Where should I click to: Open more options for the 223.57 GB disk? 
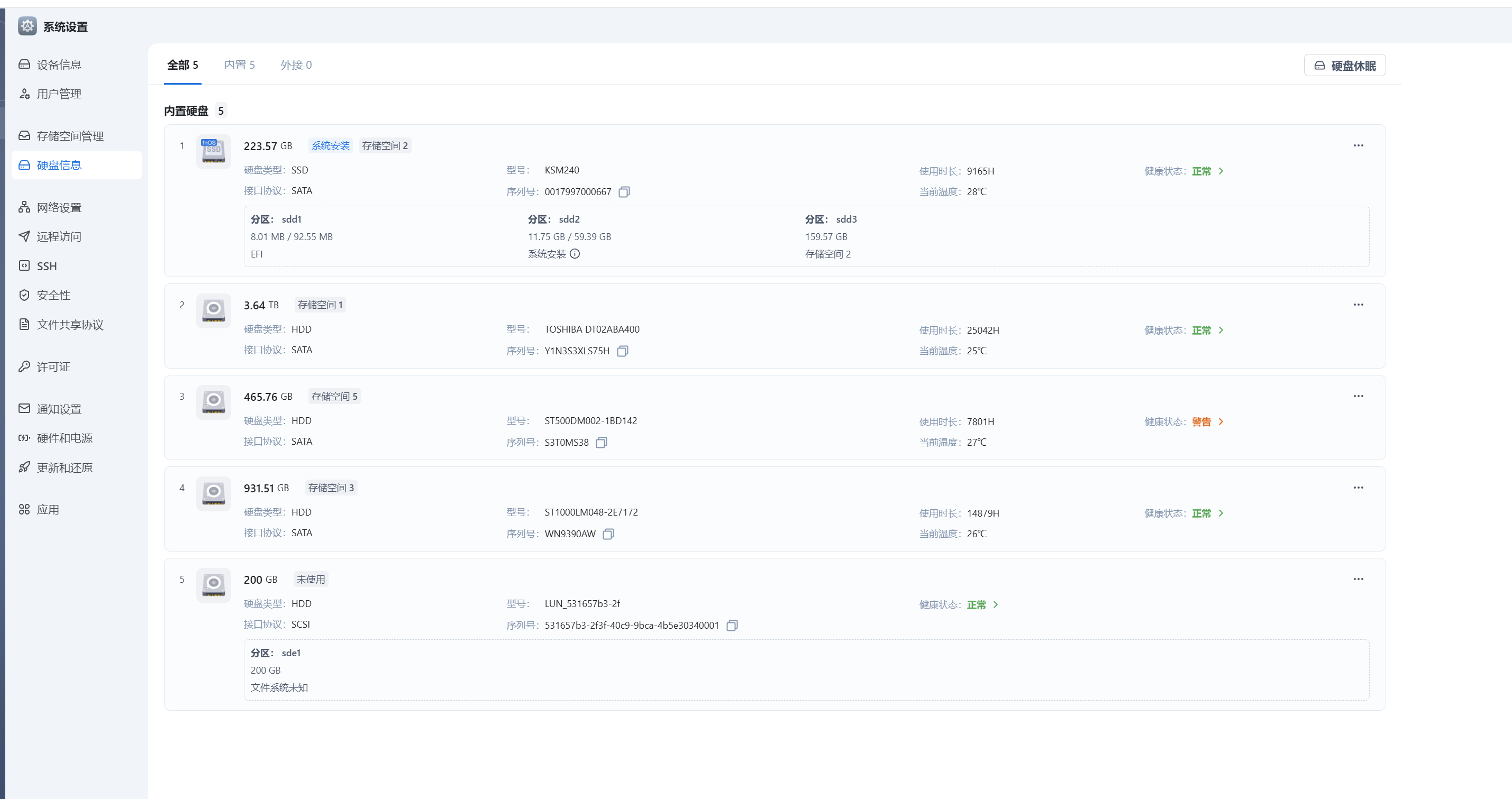(x=1358, y=145)
